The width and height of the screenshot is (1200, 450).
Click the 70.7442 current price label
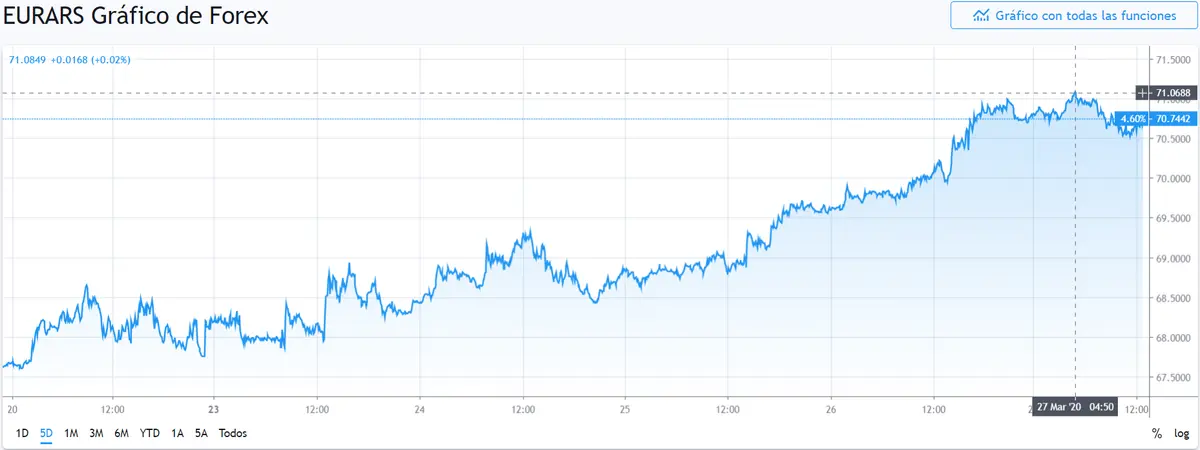(x=1173, y=119)
